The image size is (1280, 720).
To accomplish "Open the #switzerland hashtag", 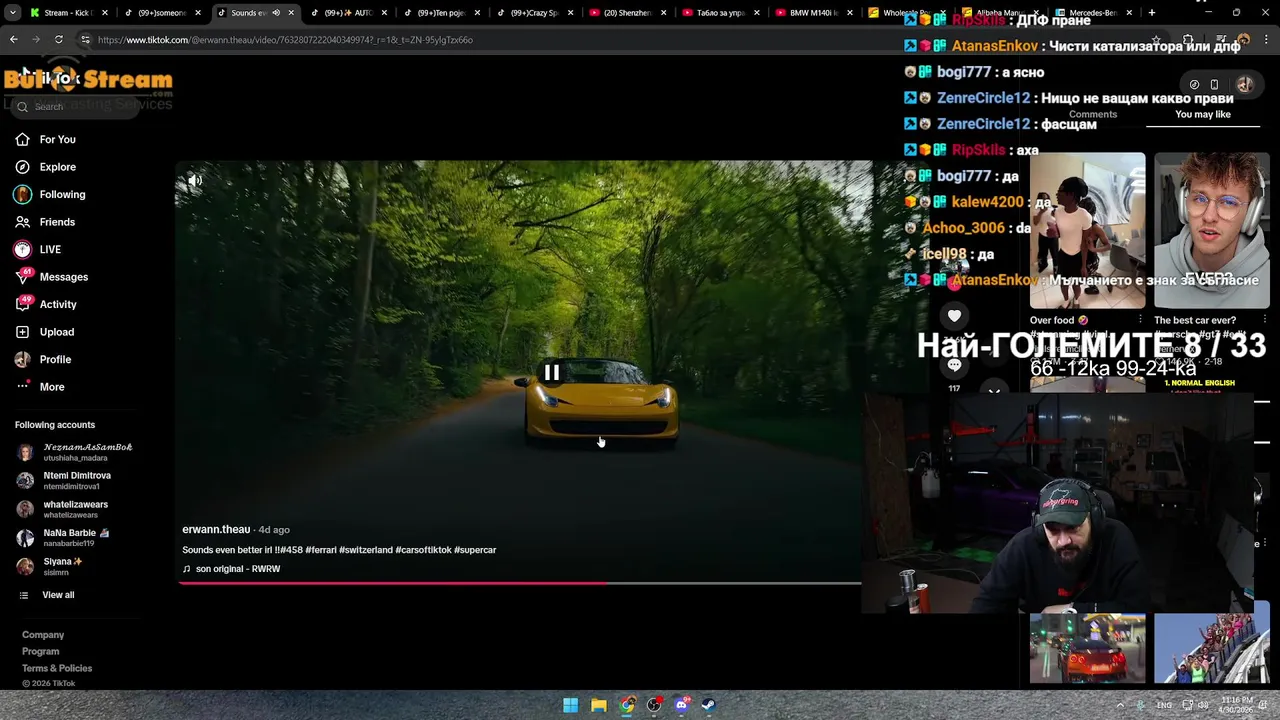I will coord(365,550).
